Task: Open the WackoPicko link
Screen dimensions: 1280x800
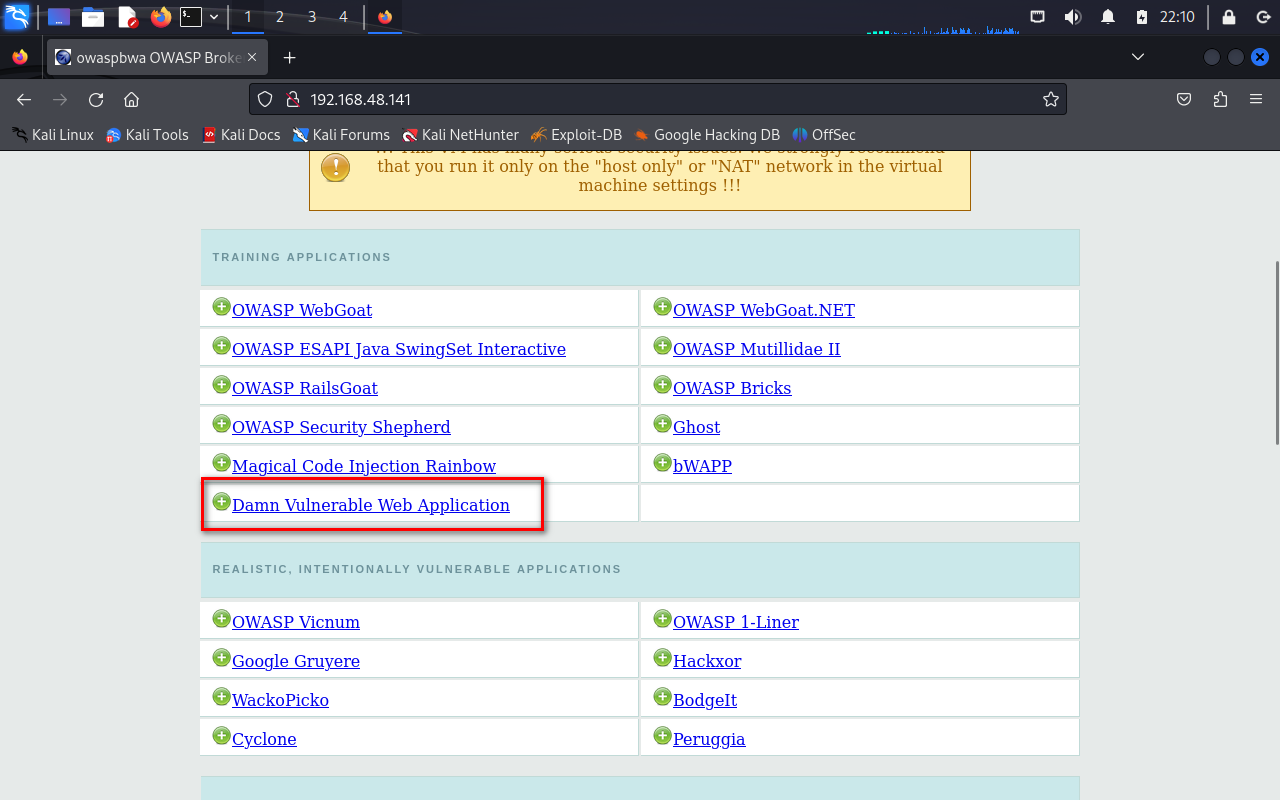Action: [x=280, y=700]
